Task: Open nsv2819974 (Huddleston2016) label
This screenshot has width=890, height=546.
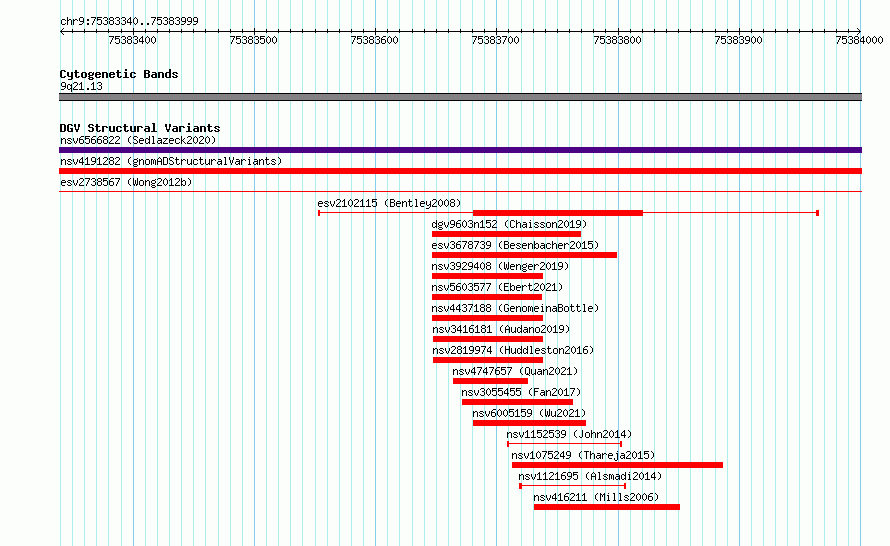Action: [x=513, y=350]
